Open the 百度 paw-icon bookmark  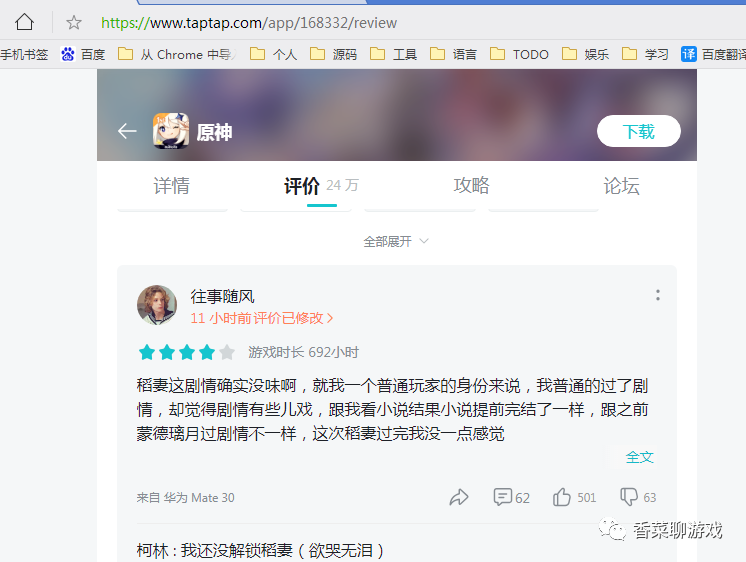point(83,55)
